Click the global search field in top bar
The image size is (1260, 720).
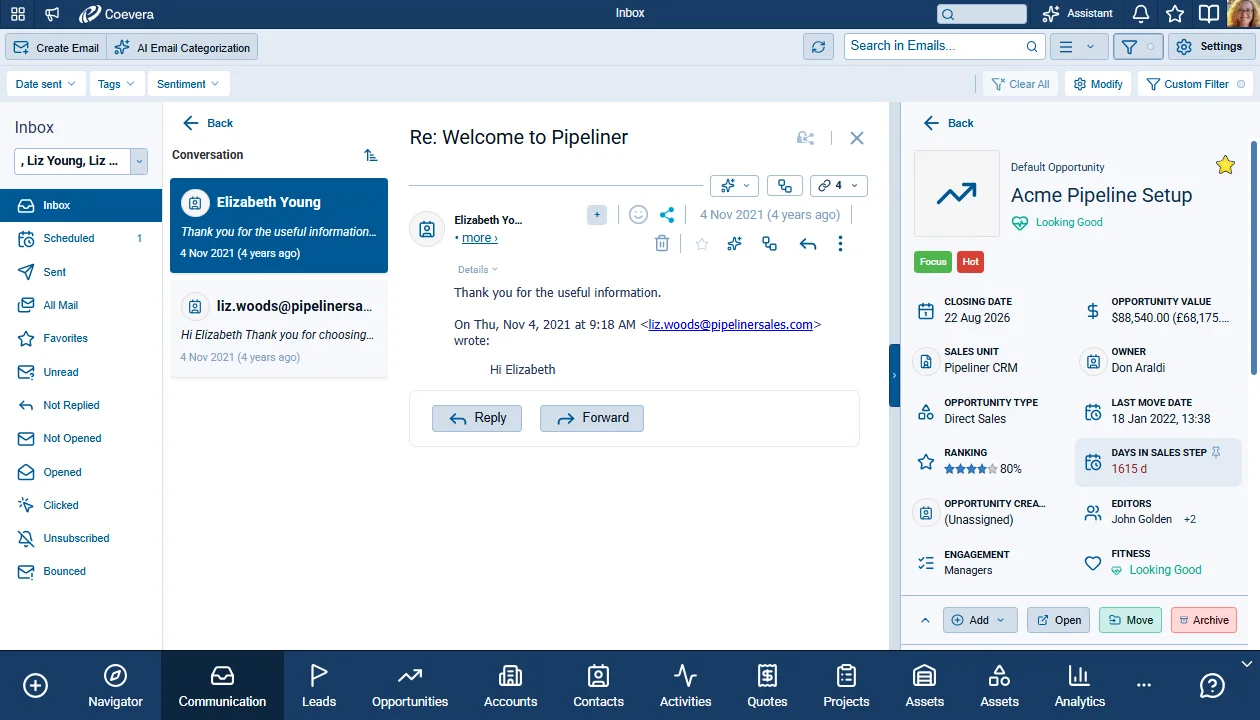[981, 14]
